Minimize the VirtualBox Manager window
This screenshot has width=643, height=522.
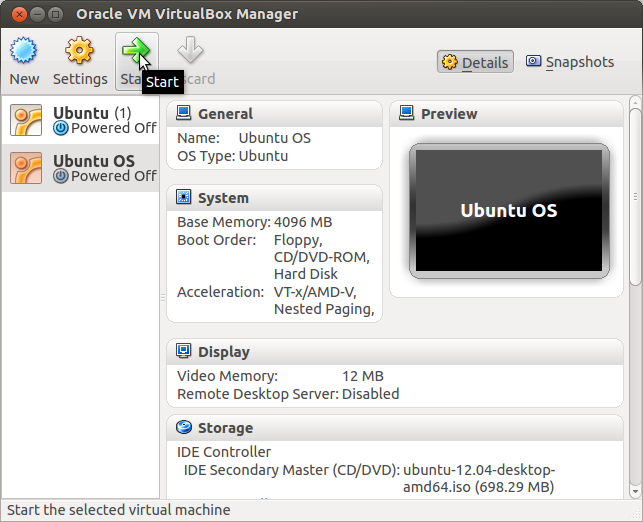[x=37, y=14]
